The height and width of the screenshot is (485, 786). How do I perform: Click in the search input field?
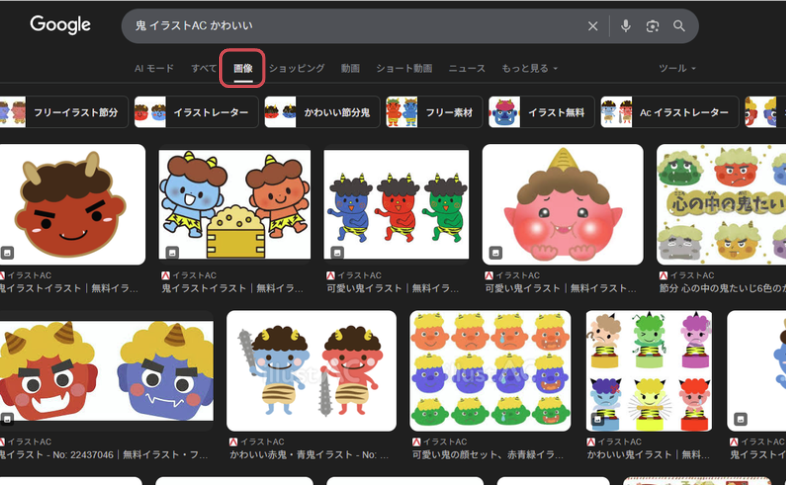coord(350,26)
